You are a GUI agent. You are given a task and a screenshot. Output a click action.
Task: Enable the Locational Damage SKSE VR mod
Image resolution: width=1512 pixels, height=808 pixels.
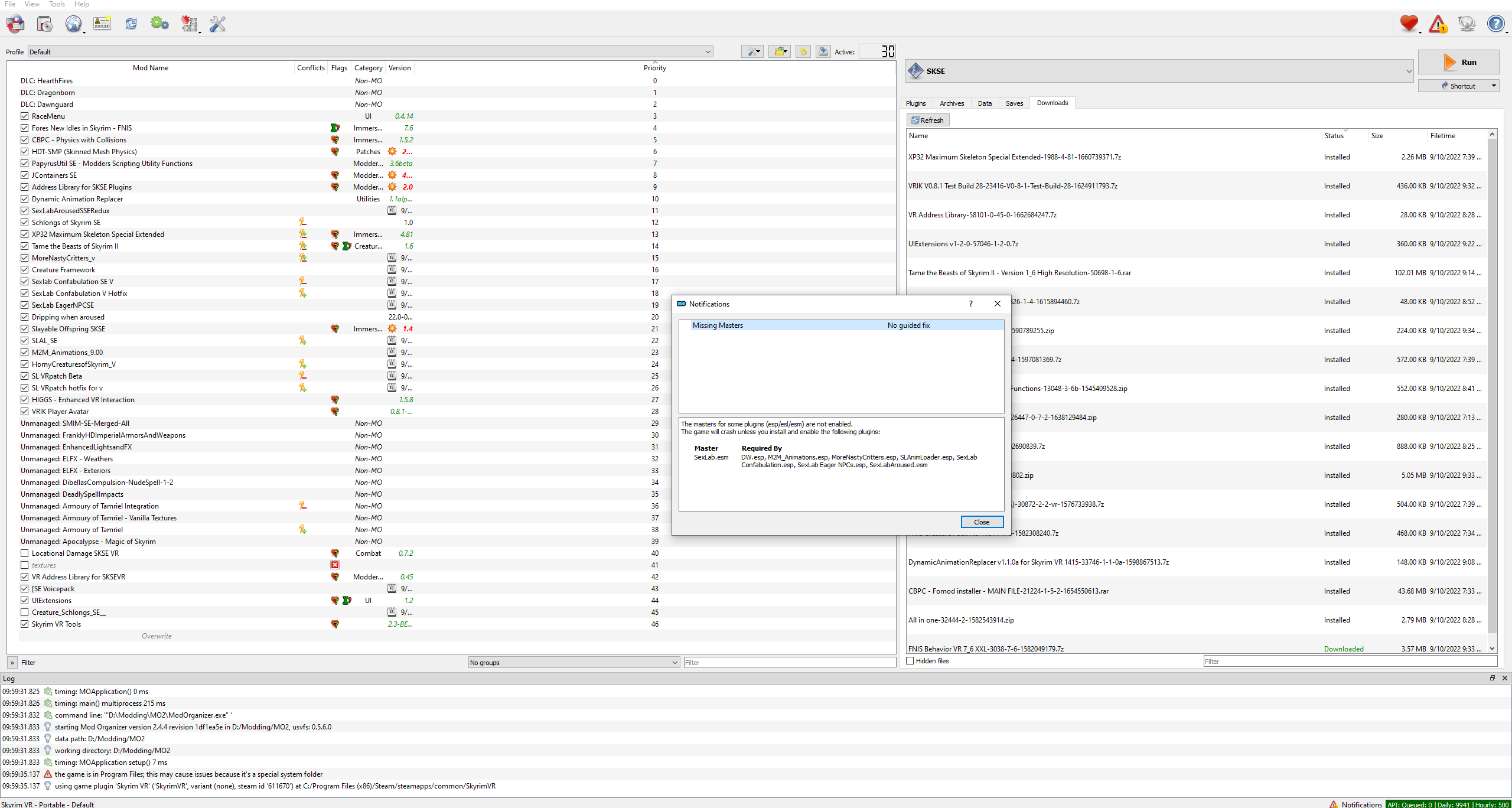point(24,553)
